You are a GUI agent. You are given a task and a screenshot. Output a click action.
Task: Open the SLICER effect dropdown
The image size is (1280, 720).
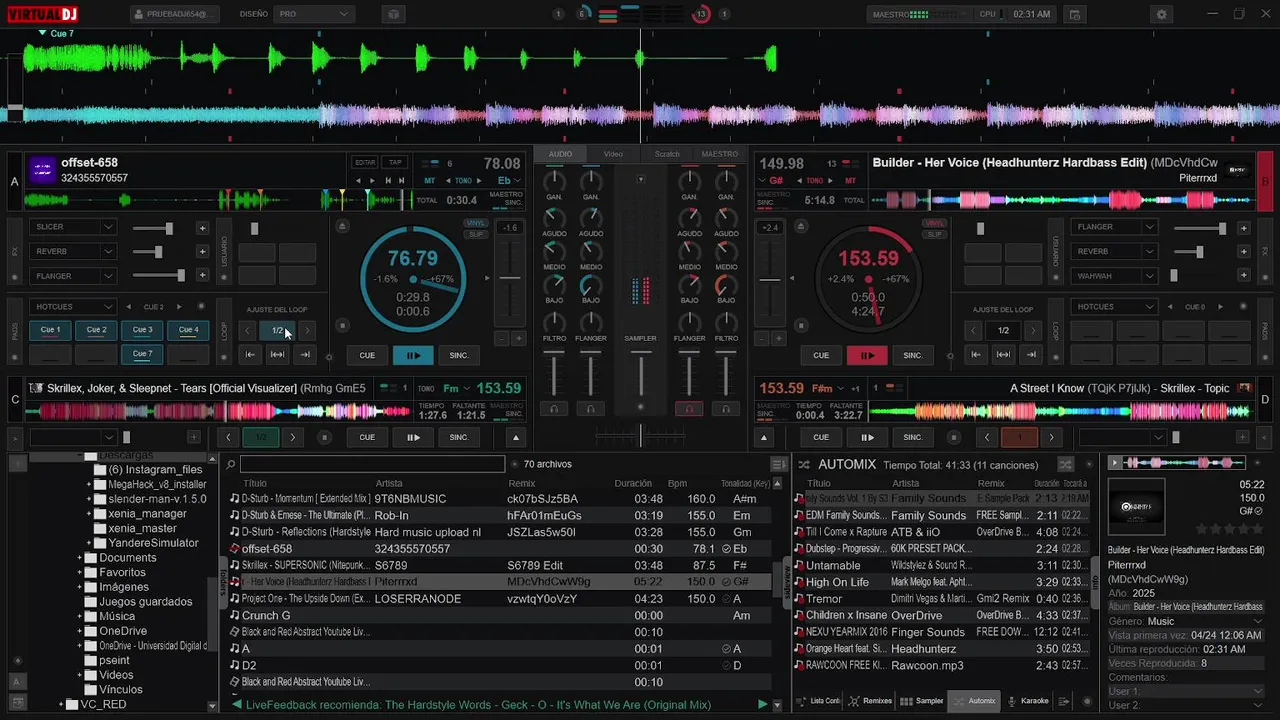pos(73,227)
